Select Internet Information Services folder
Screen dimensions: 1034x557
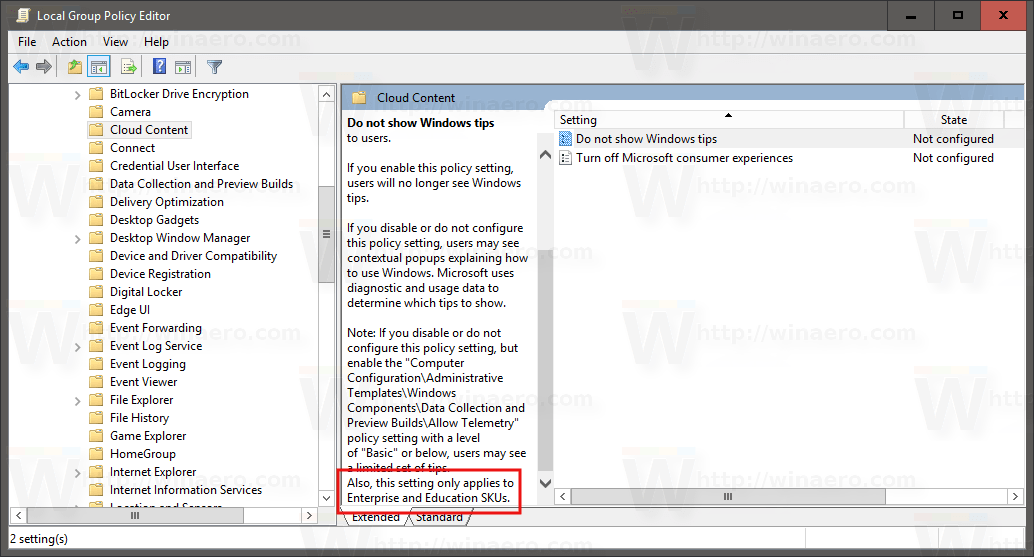pyautogui.click(x=186, y=490)
